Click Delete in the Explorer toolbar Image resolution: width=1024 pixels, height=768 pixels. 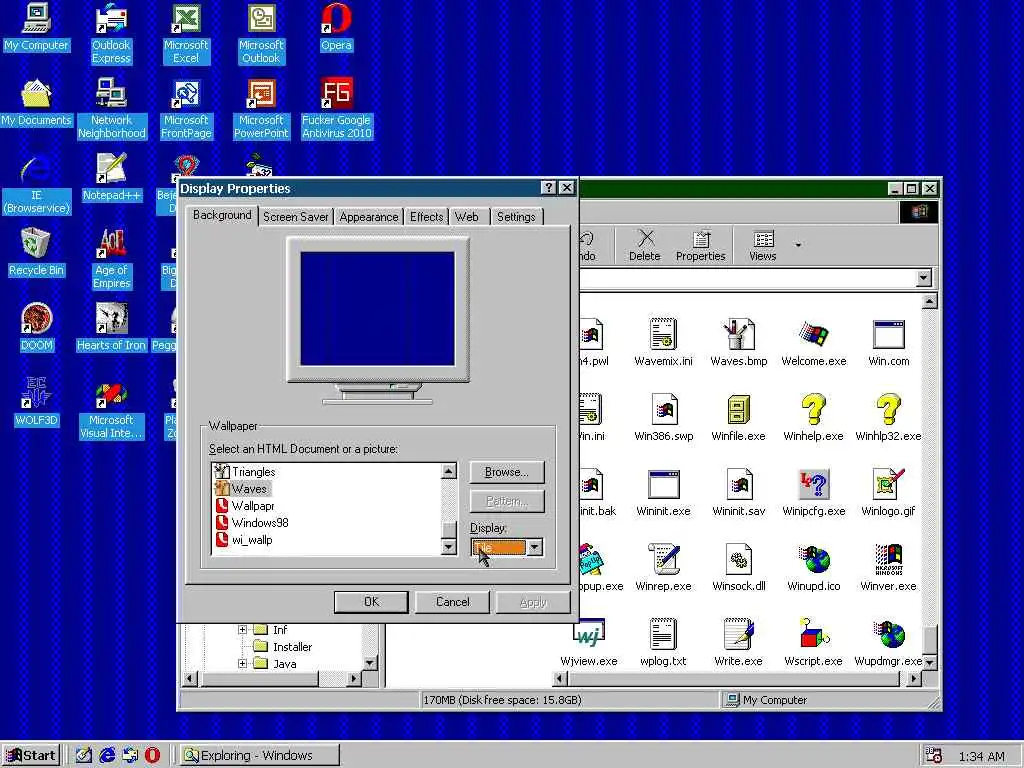tap(645, 246)
